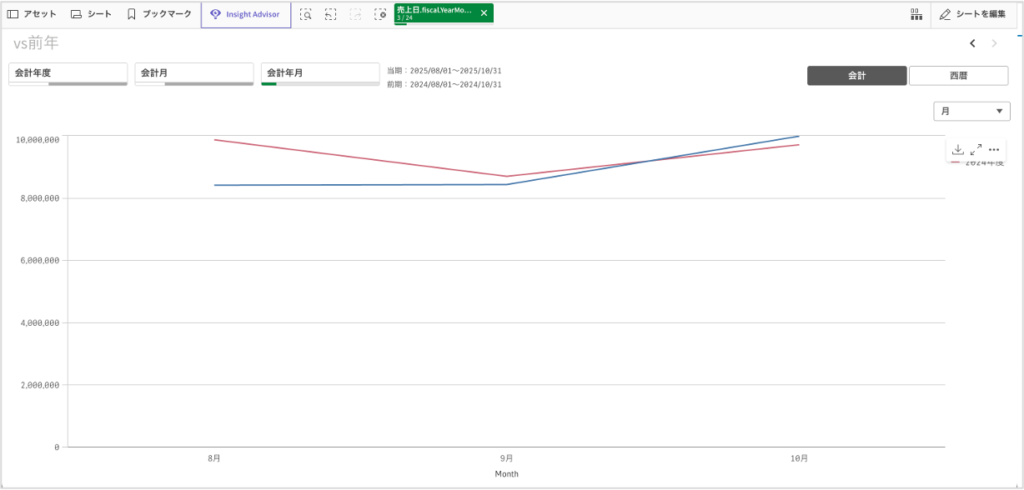Open the selections tool grid icon
1024x490 pixels.
click(x=916, y=14)
